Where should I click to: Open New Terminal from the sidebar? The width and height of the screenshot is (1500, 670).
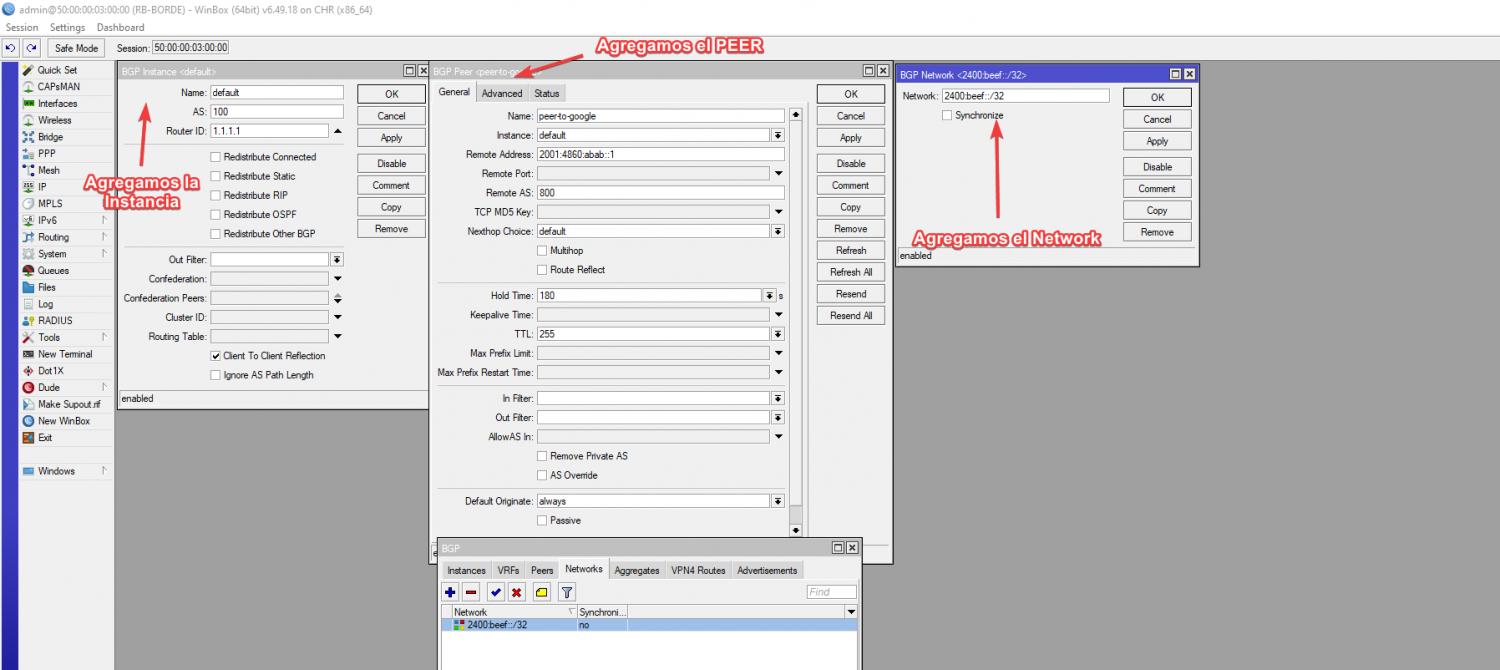(x=64, y=354)
